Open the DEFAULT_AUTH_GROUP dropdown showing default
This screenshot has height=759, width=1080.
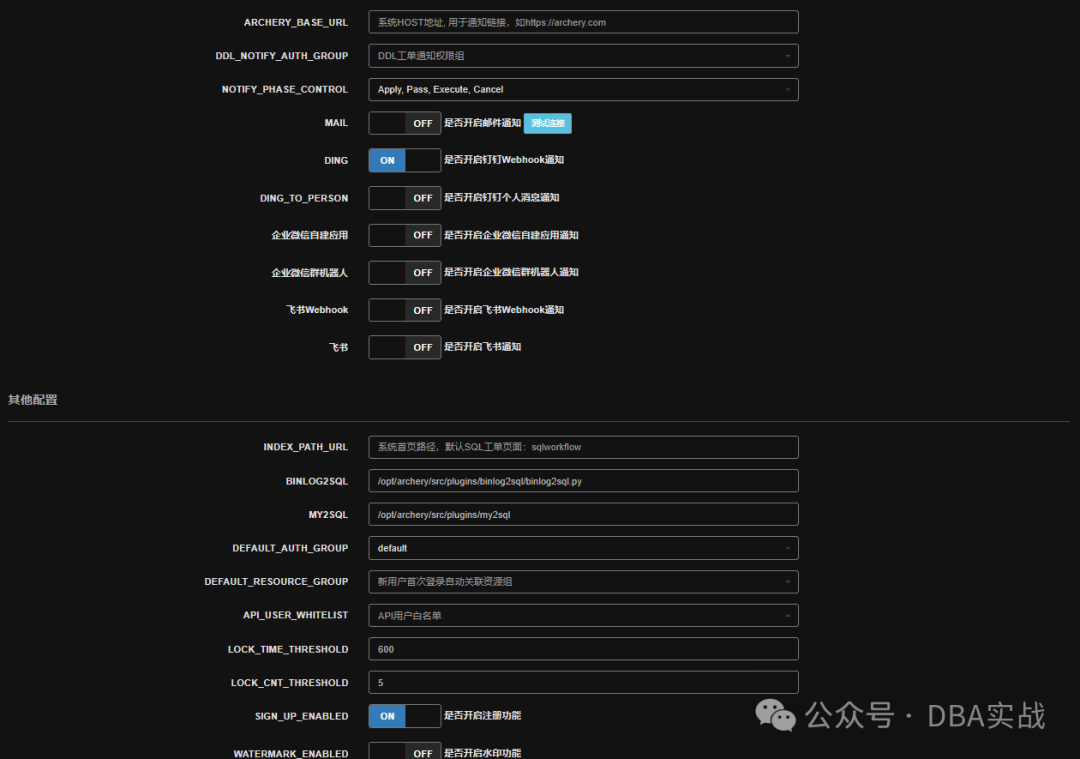pyautogui.click(x=583, y=547)
